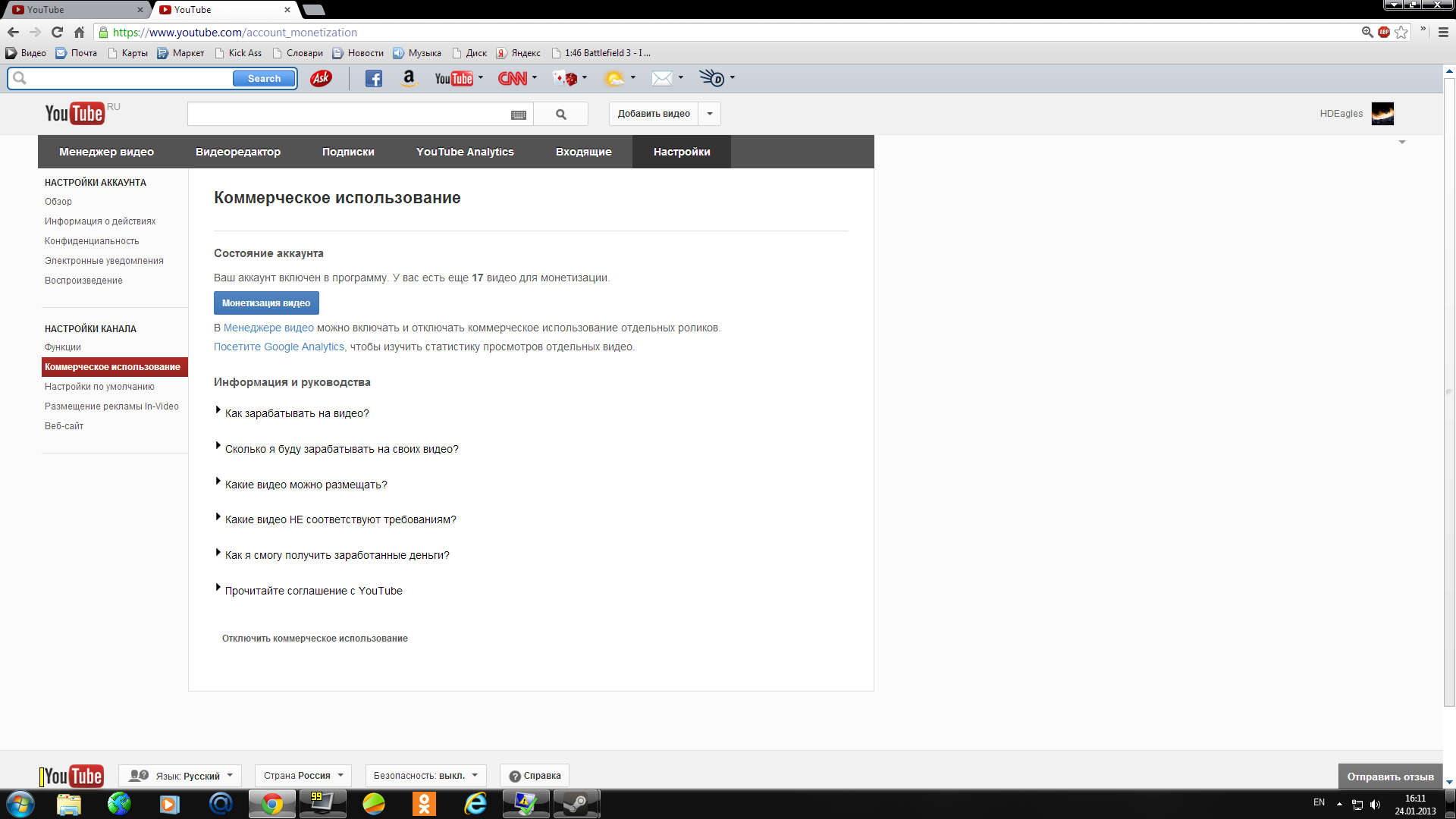Screen dimensions: 1456x819
Task: Switch to the YouTube Analytics tab
Action: coord(465,152)
